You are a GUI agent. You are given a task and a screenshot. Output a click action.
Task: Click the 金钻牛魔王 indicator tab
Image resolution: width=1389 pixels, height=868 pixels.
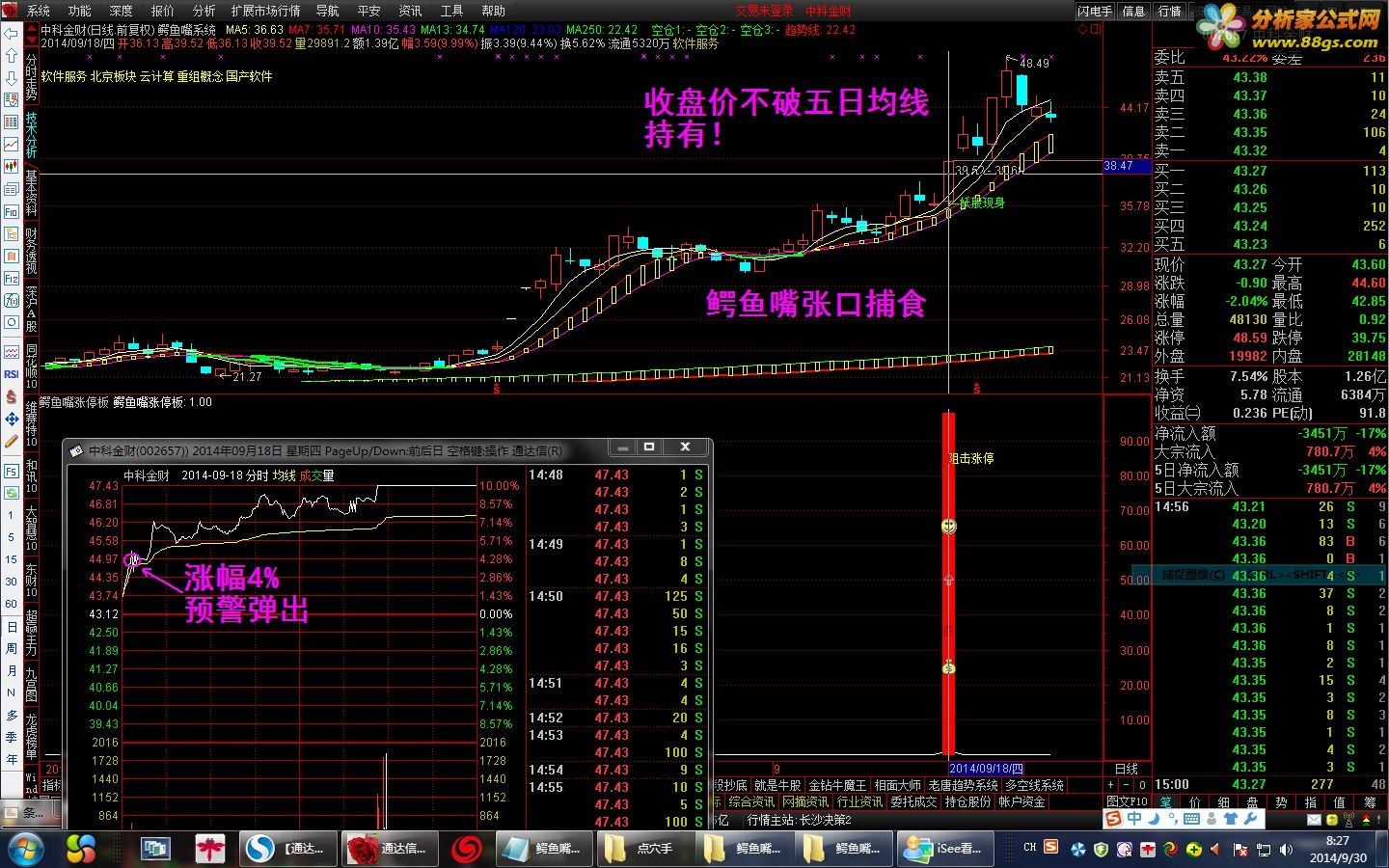(837, 785)
